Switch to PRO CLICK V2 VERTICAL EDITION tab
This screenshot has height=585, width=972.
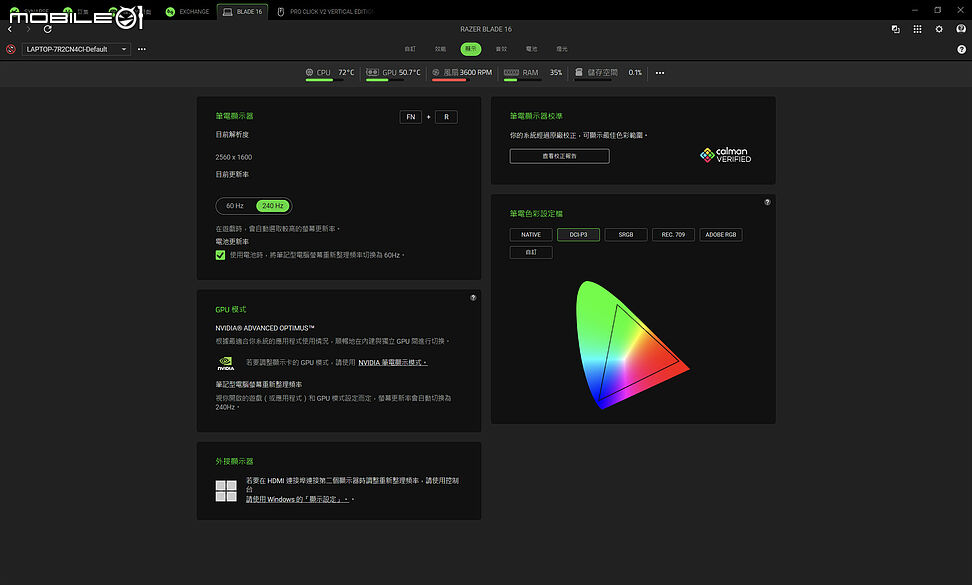(x=325, y=12)
